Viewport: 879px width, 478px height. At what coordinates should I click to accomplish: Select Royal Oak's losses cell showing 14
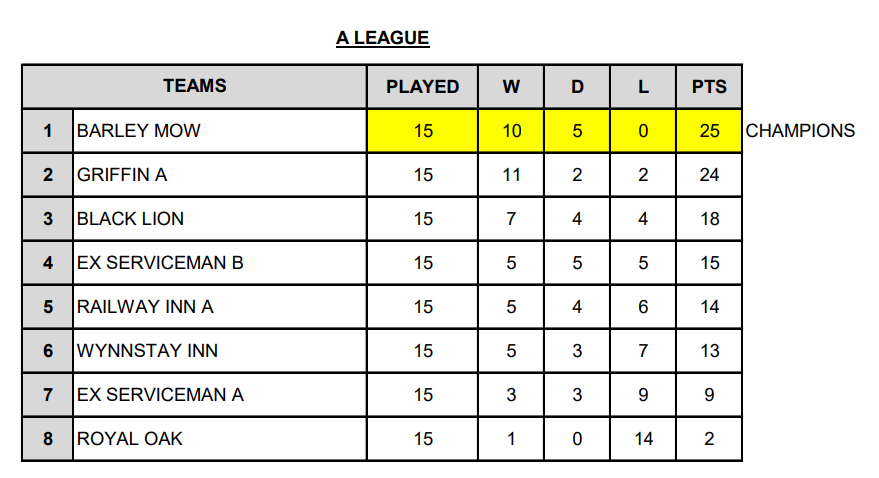643,439
